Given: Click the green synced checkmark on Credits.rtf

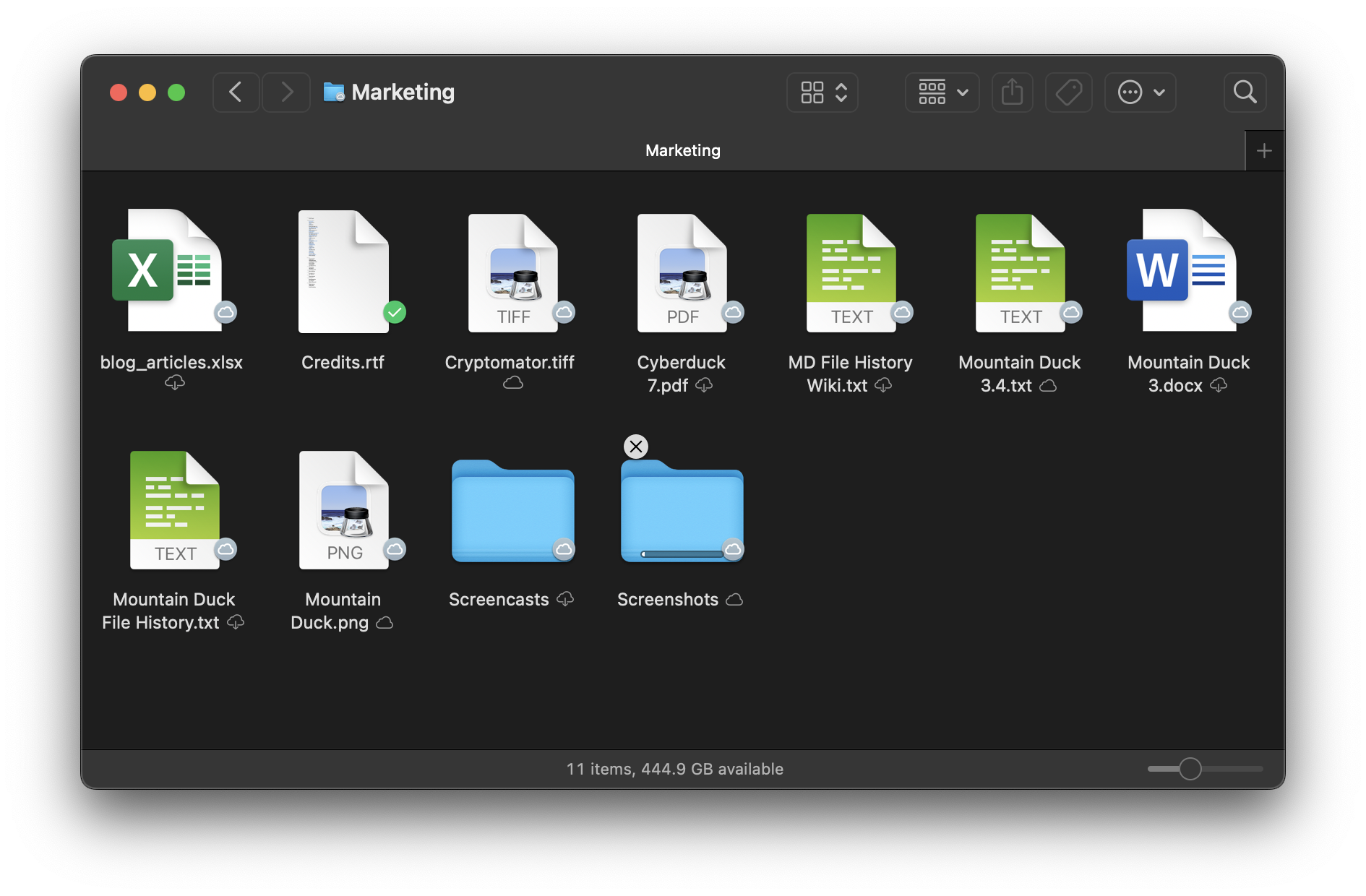Looking at the screenshot, I should [395, 312].
